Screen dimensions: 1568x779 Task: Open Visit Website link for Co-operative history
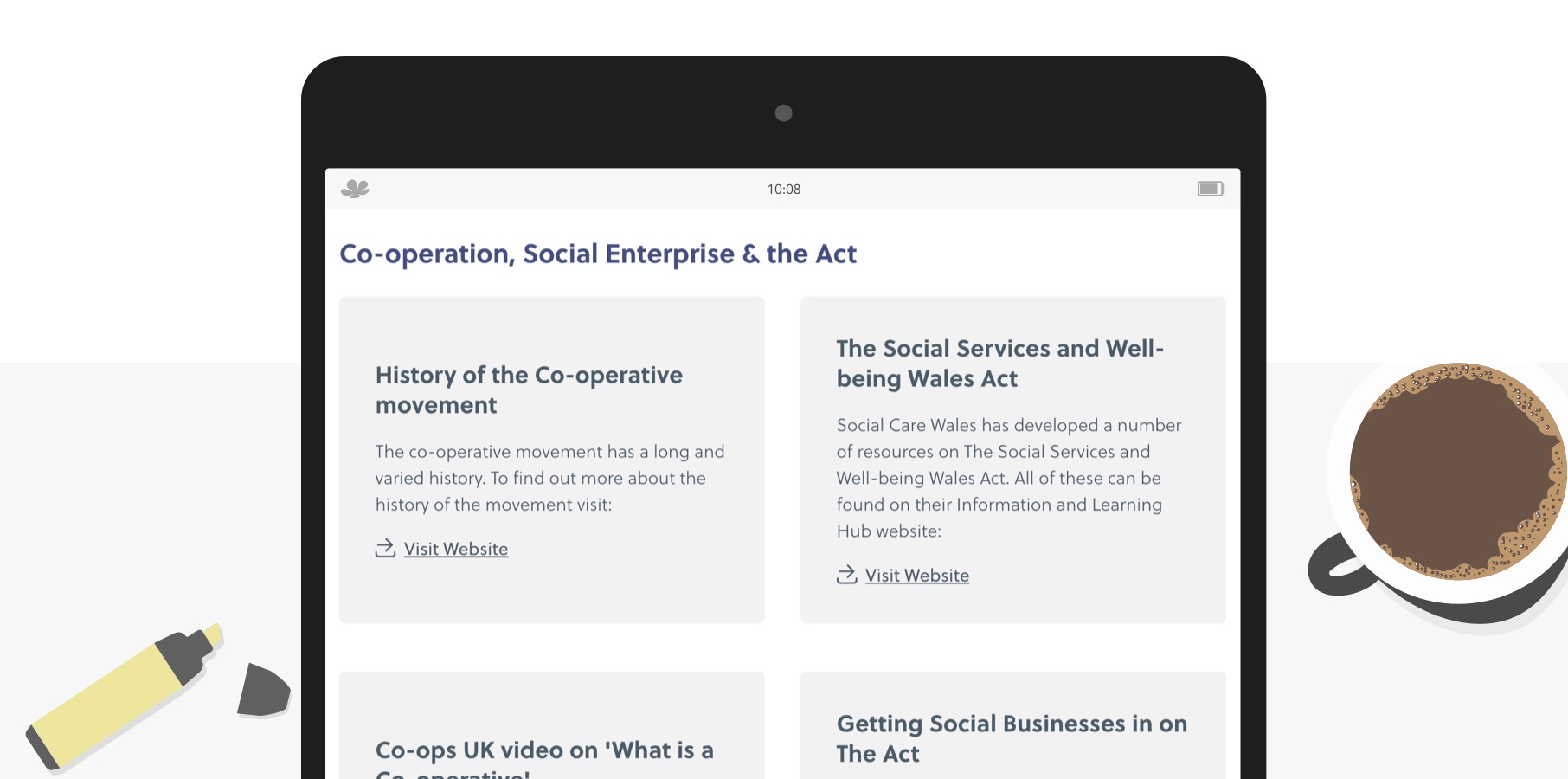[x=456, y=549]
